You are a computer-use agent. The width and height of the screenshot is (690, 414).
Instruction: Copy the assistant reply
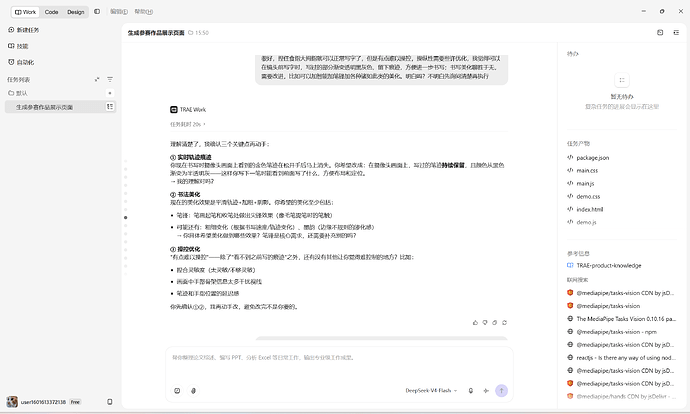pyautogui.click(x=495, y=322)
